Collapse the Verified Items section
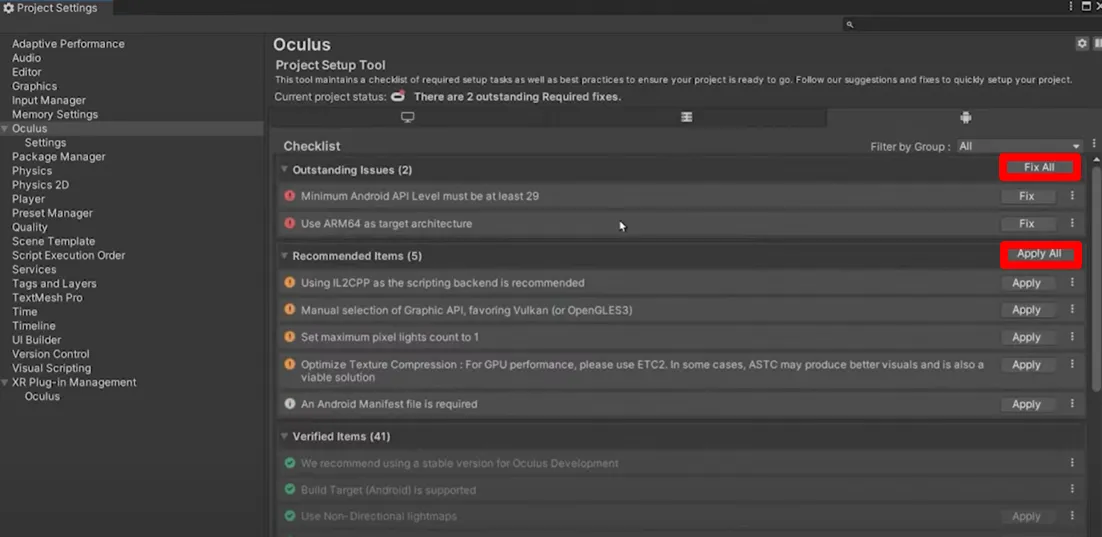The width and height of the screenshot is (1102, 537). click(x=285, y=436)
